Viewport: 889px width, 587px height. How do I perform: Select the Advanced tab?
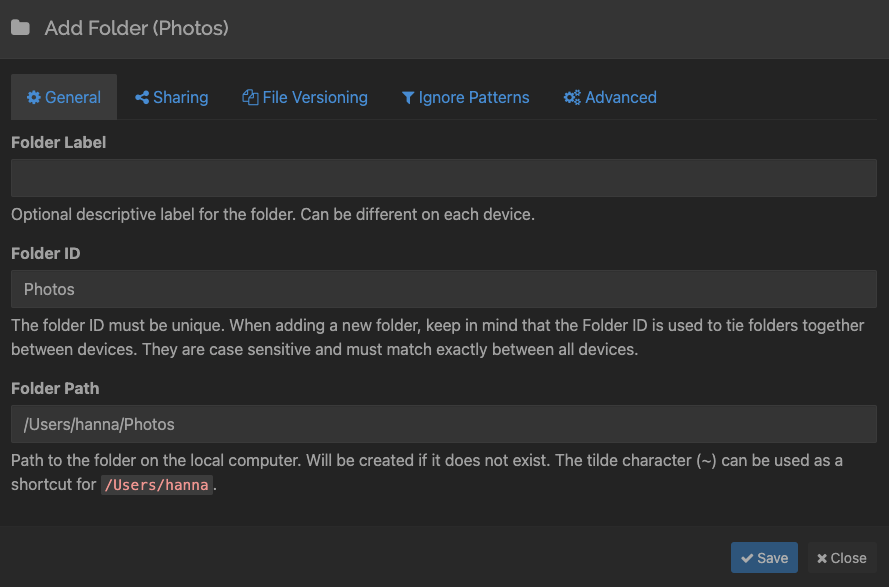click(x=610, y=97)
